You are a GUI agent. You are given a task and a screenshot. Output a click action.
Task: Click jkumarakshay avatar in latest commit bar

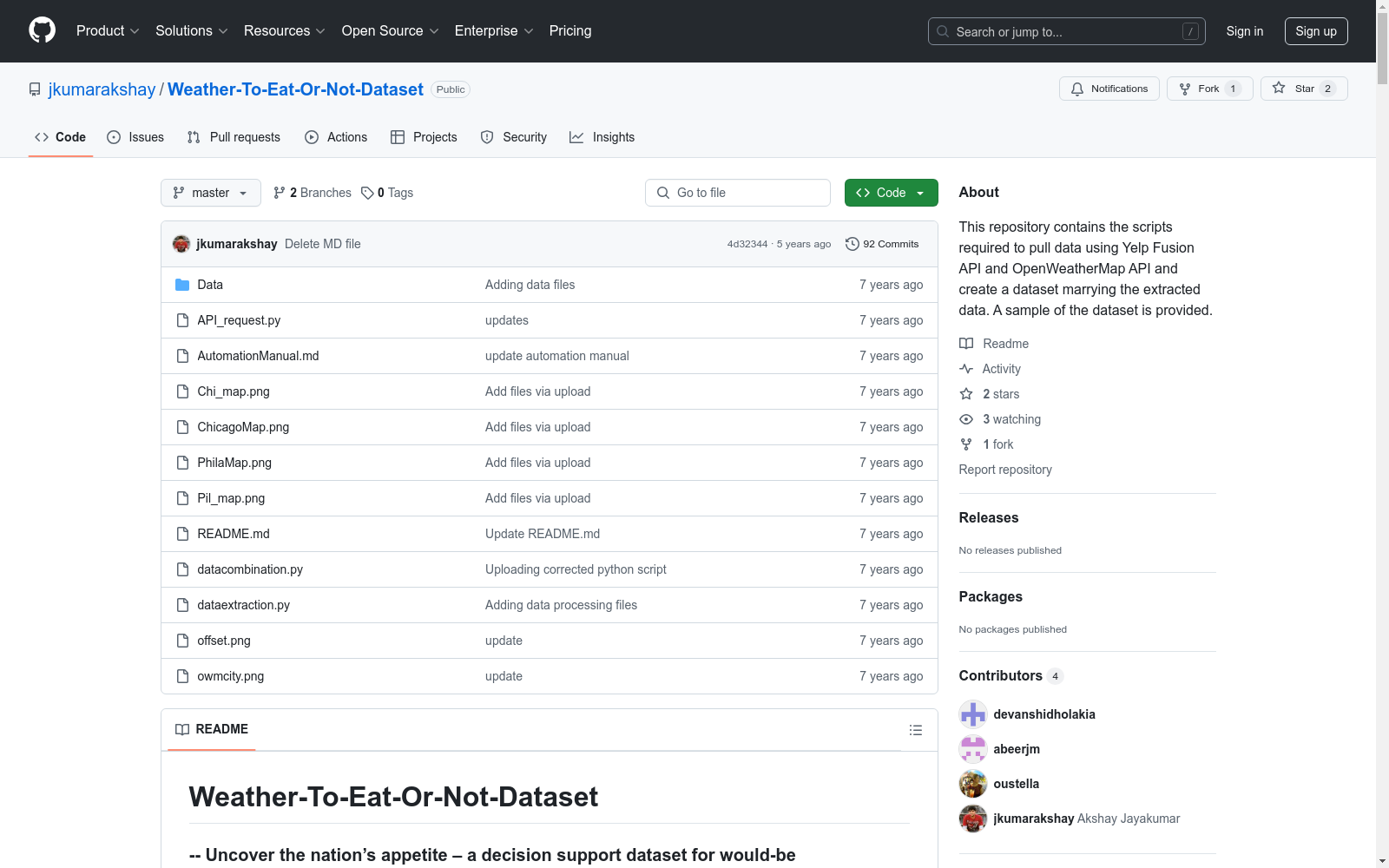(x=181, y=244)
